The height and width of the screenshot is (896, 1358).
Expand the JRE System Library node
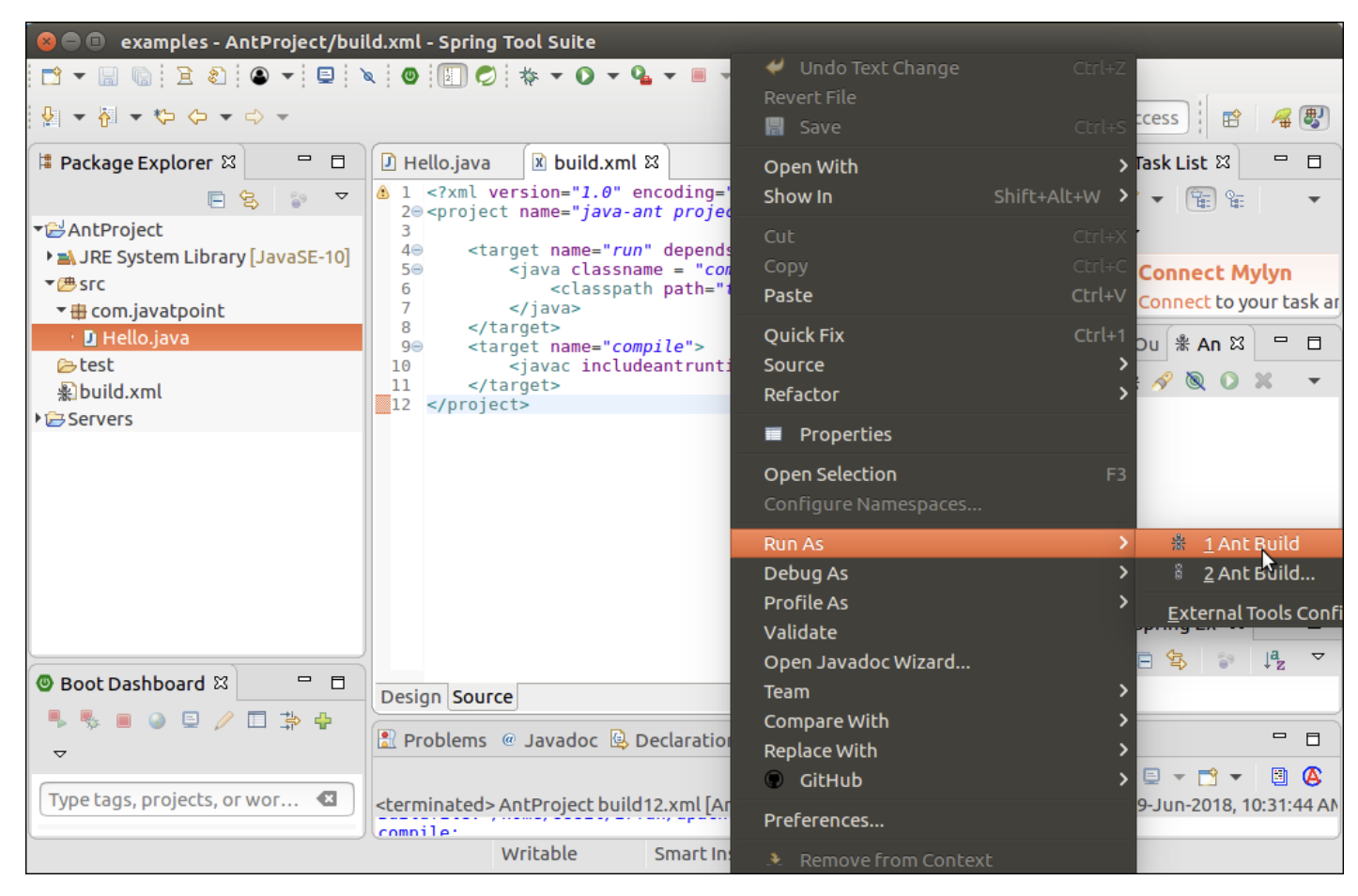pyautogui.click(x=49, y=256)
